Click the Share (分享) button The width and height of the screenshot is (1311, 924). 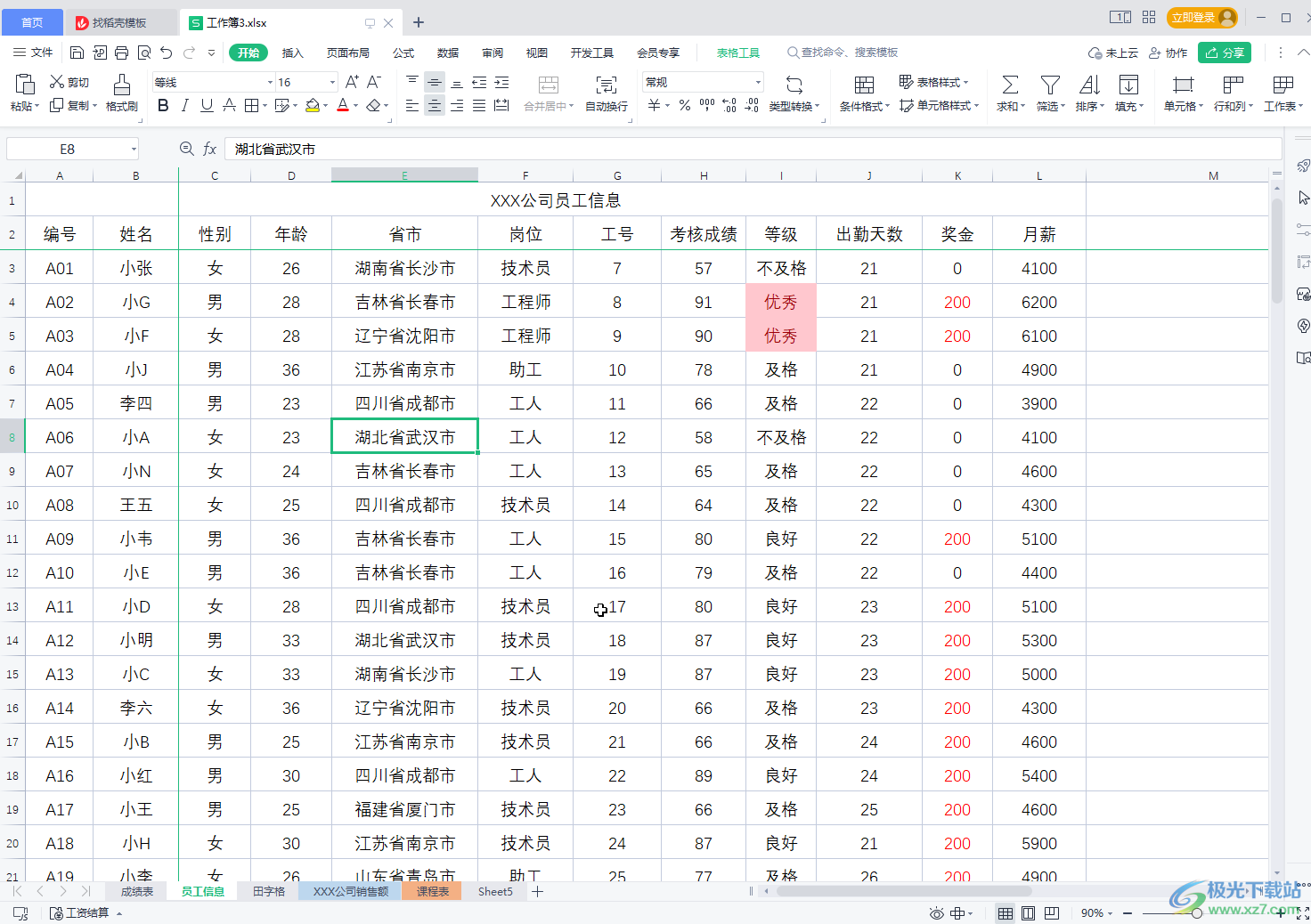coord(1225,53)
